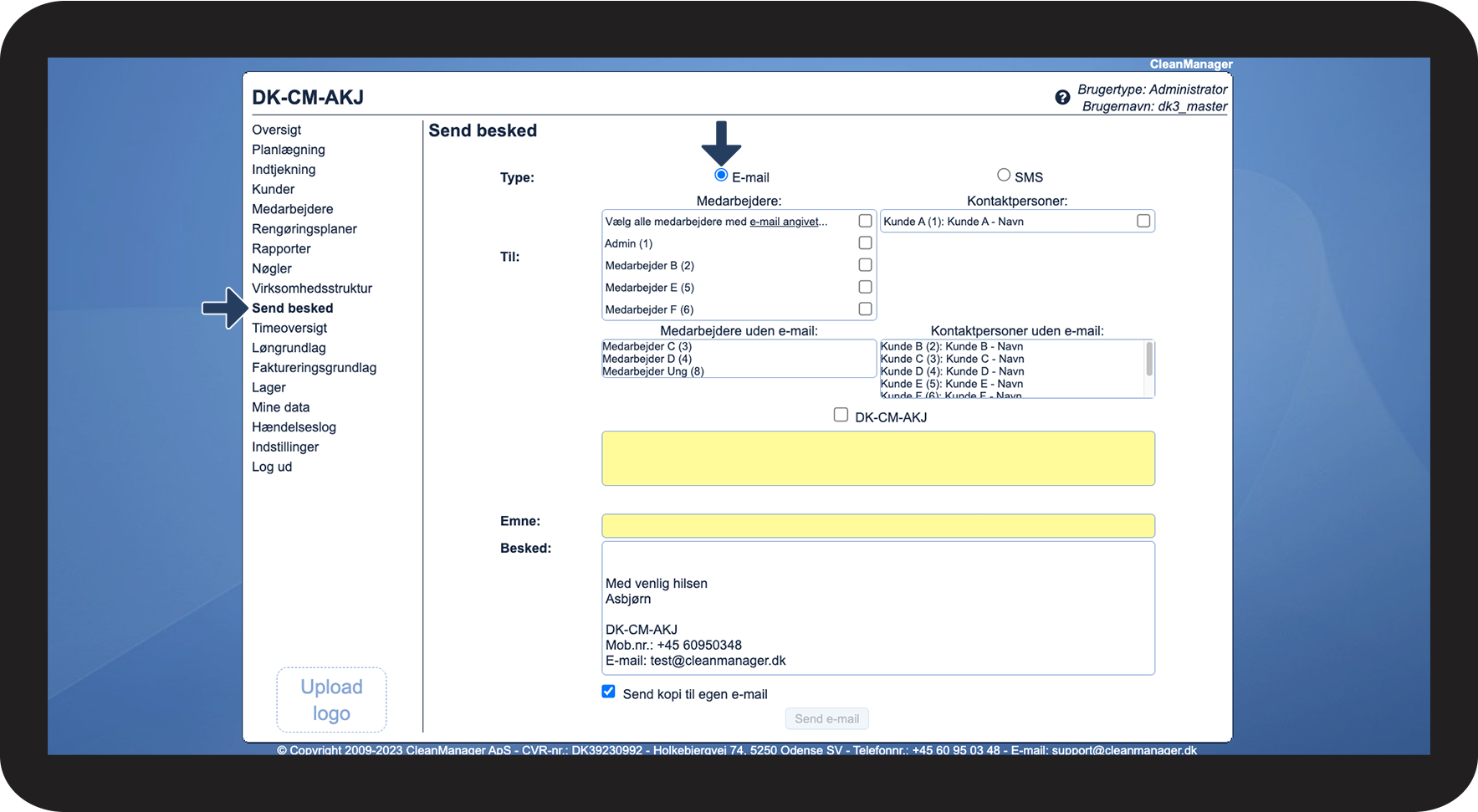Check the Kunde A contact person box
Viewport: 1478px width, 812px height.
pos(1143,221)
